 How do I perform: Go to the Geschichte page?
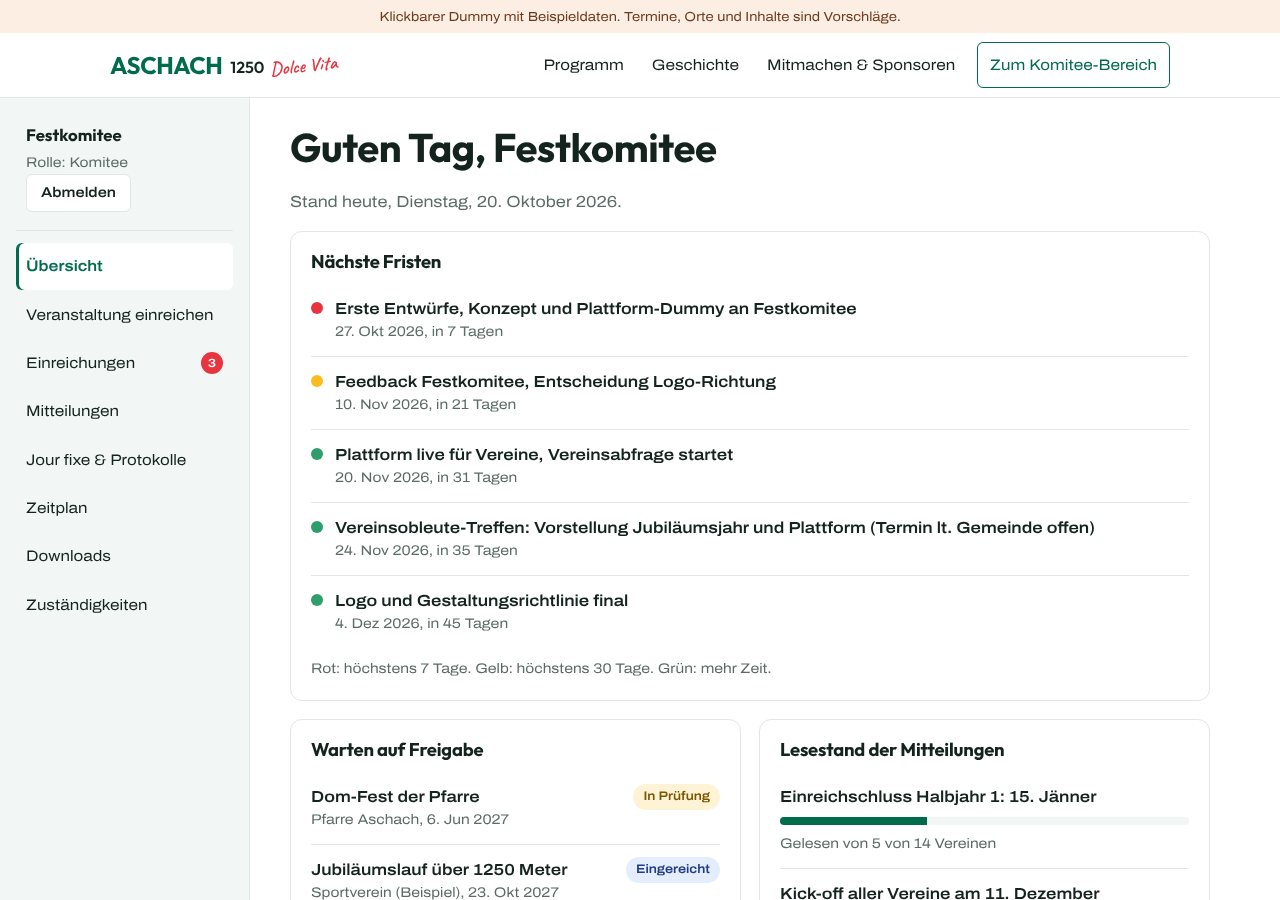coord(695,65)
